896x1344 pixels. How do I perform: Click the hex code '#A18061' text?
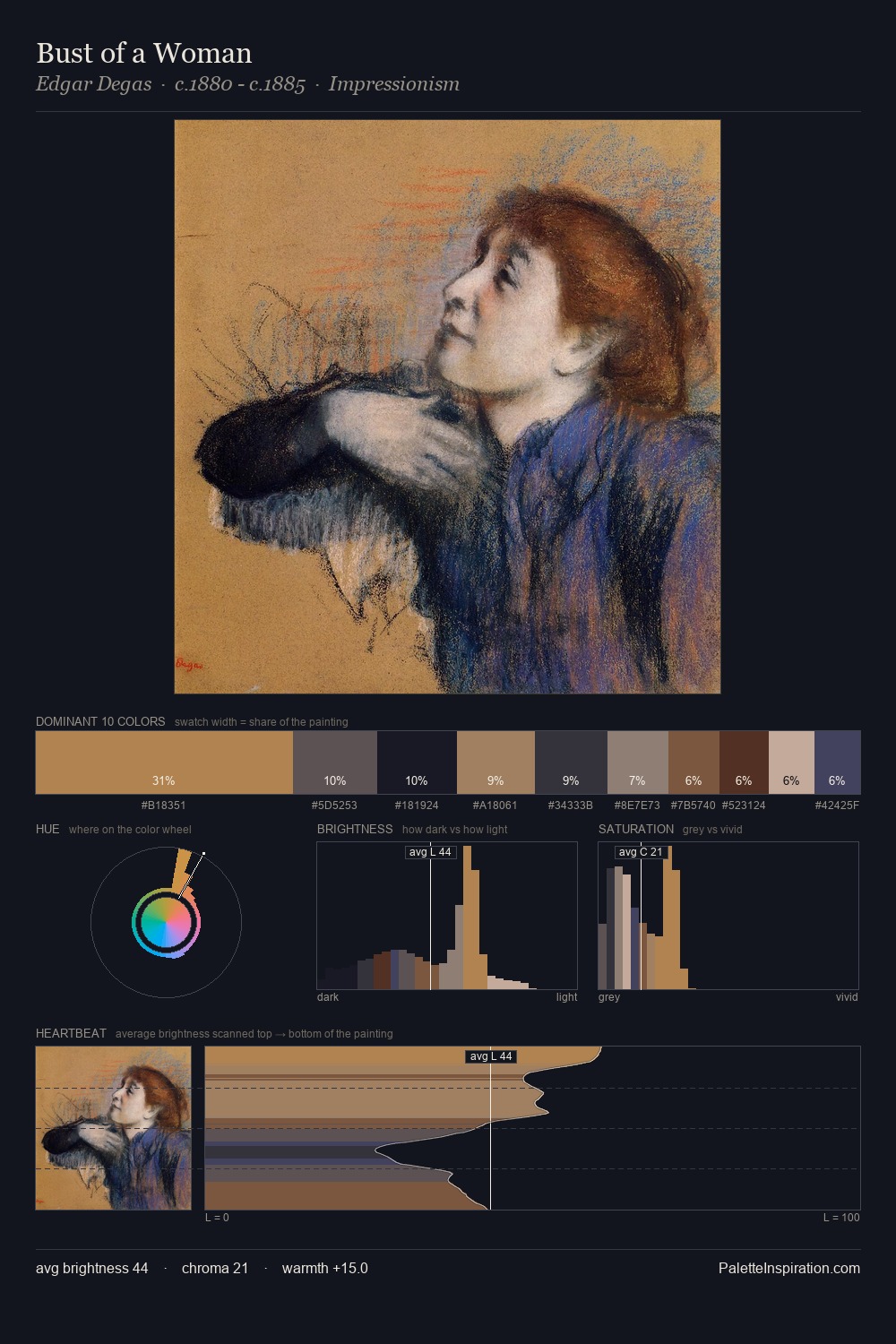[495, 806]
